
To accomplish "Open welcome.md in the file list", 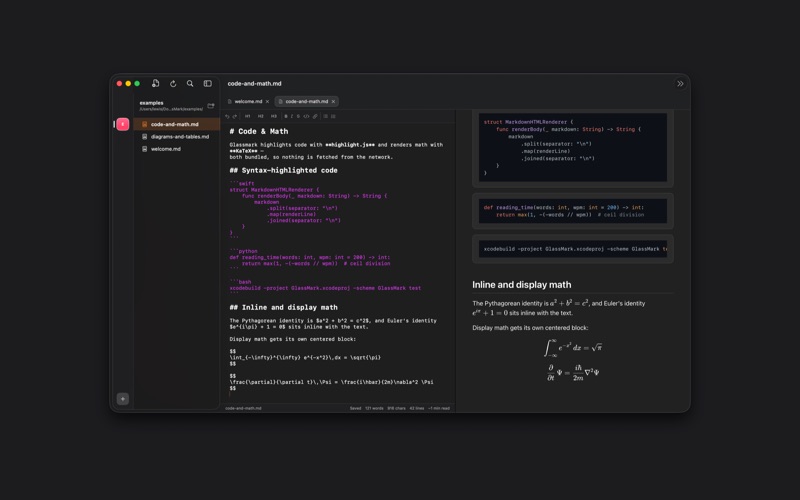I will (x=177, y=149).
